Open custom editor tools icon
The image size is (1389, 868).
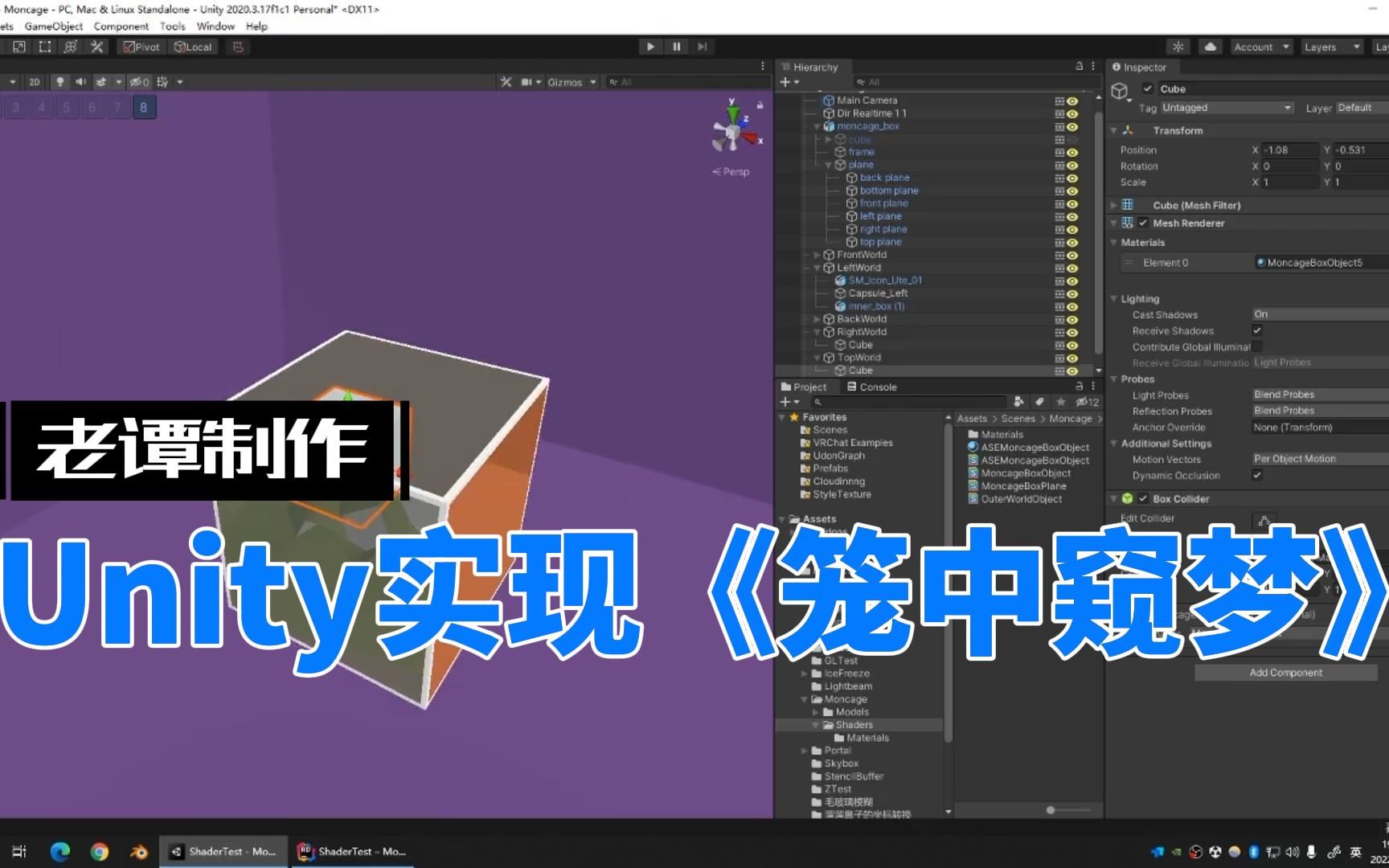(x=96, y=47)
